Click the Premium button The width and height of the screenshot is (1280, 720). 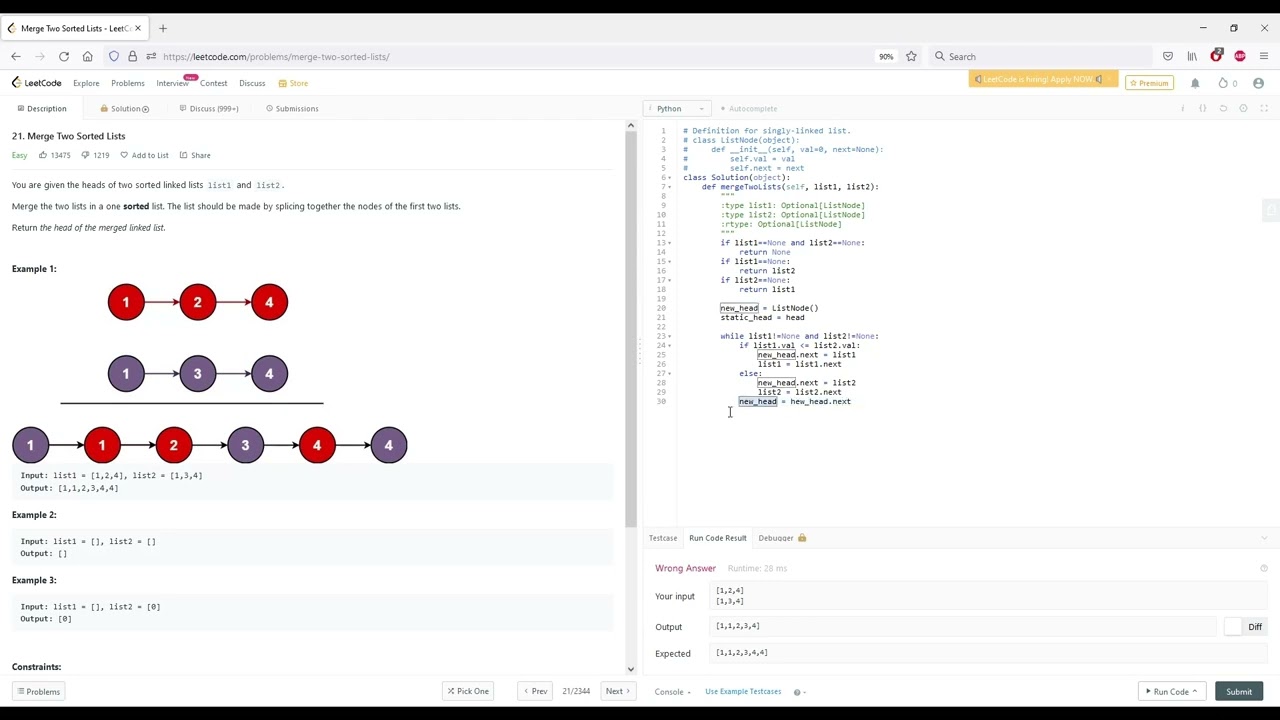coord(1148,83)
